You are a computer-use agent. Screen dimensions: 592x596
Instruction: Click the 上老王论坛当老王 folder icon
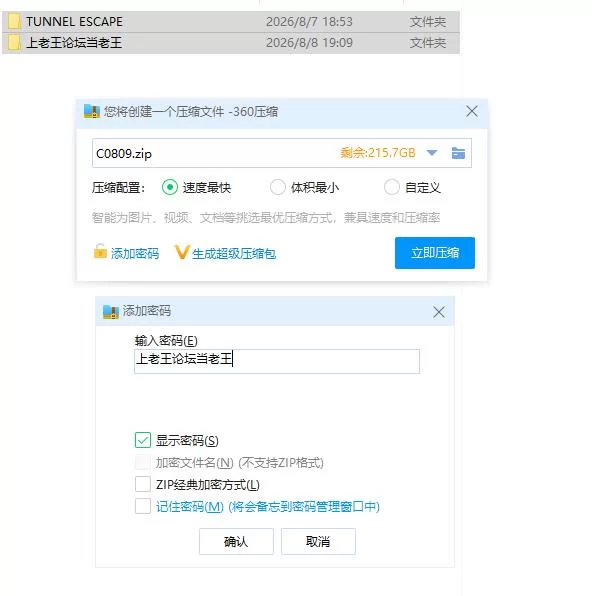click(14, 43)
